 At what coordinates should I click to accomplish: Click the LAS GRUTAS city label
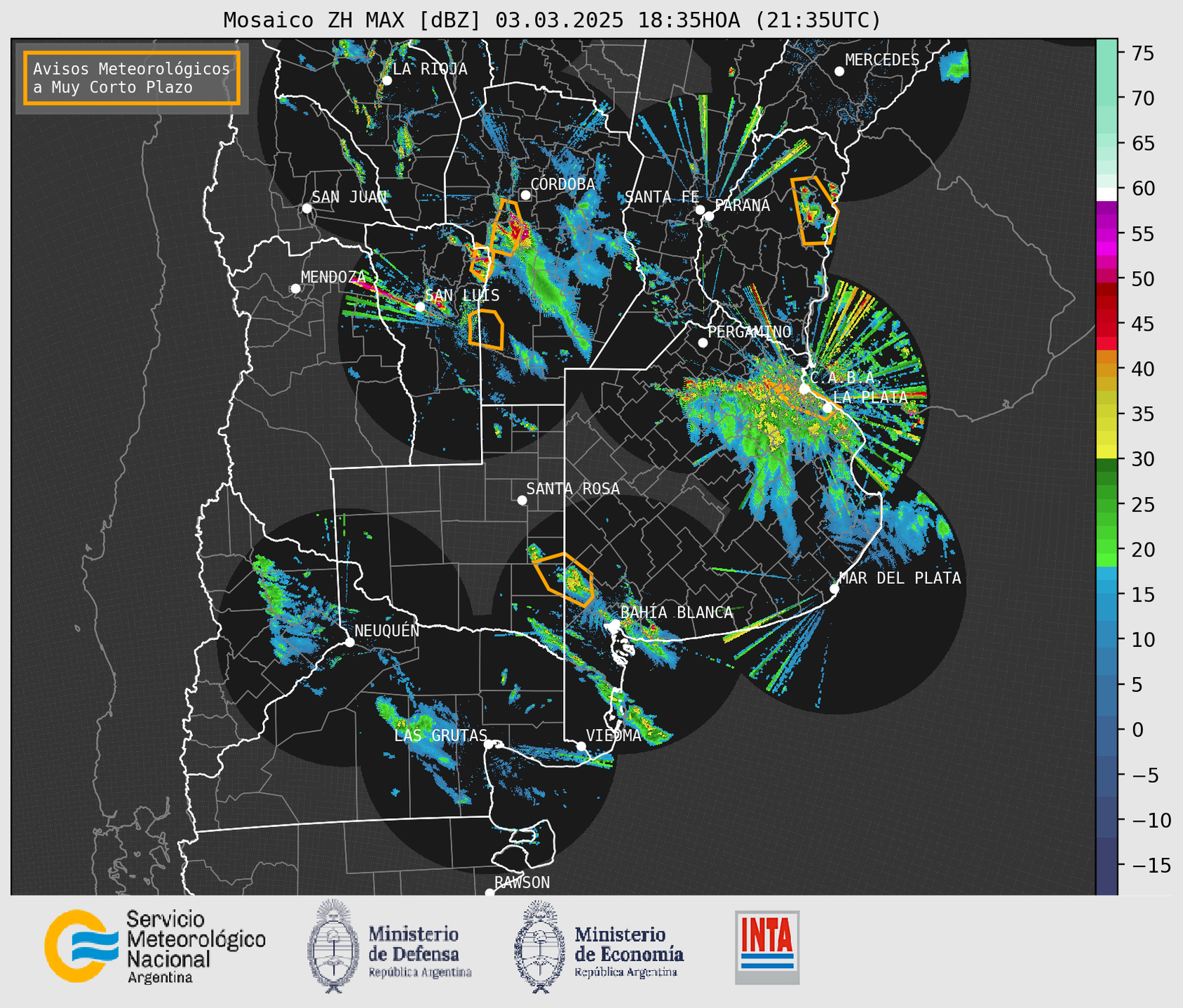pyautogui.click(x=440, y=735)
